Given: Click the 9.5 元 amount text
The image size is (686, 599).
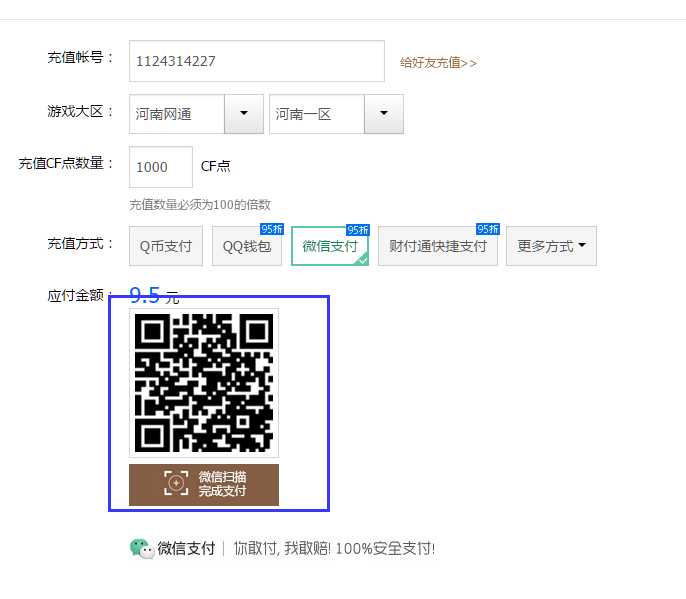Looking at the screenshot, I should [x=154, y=295].
